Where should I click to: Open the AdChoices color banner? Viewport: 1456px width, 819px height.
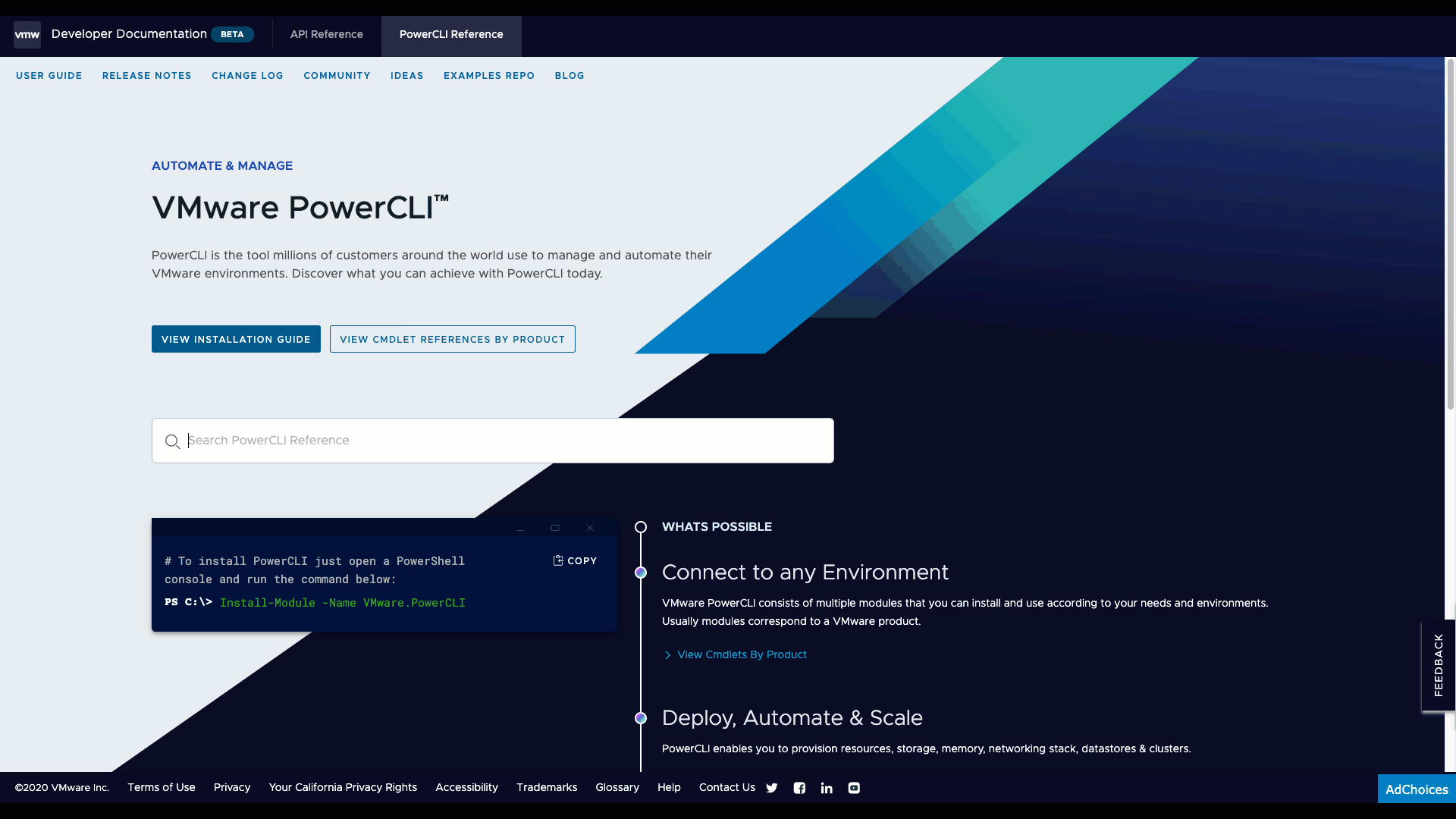(1417, 789)
